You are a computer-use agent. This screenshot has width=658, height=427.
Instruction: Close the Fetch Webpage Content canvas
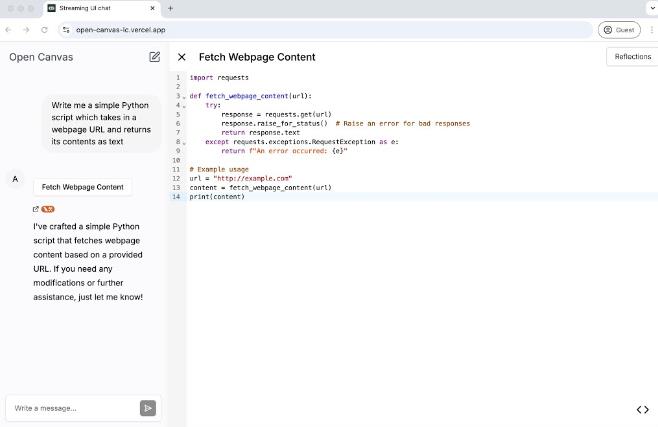tap(182, 57)
